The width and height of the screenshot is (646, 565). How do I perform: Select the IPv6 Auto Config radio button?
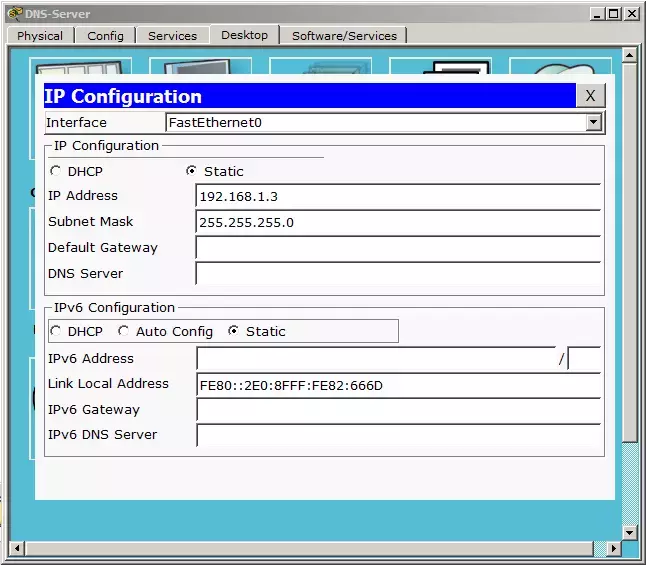tap(123, 331)
